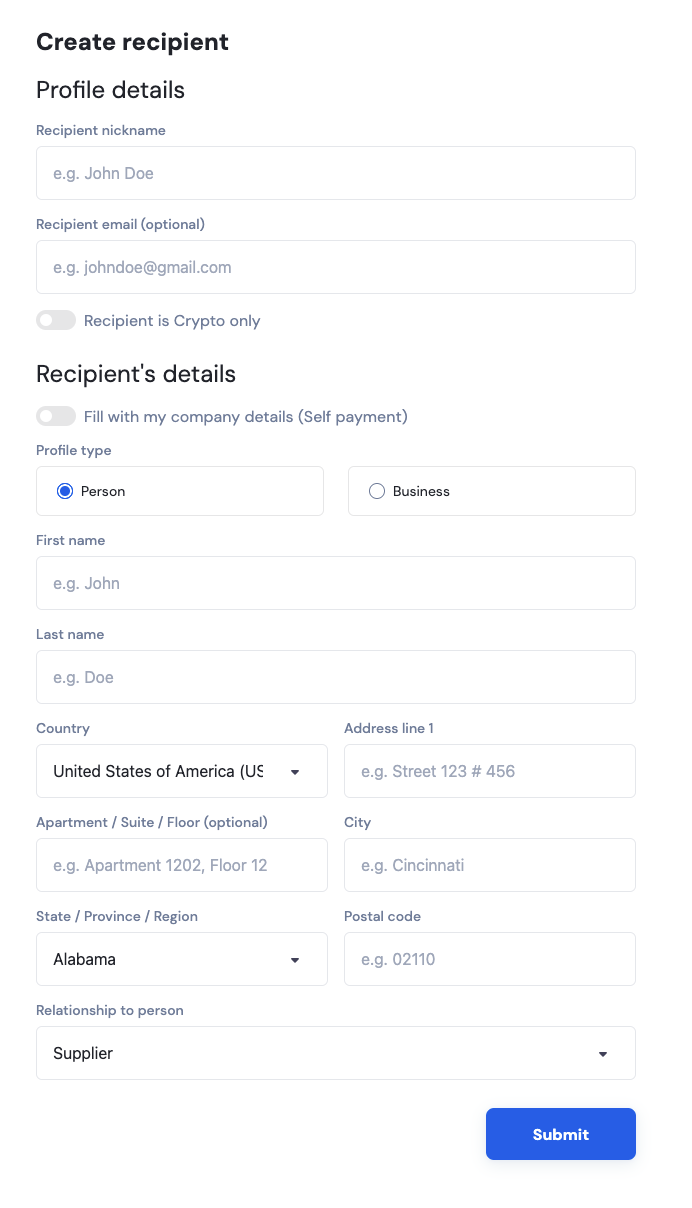Click the Business radio circle
The height and width of the screenshot is (1208, 692).
tap(377, 491)
